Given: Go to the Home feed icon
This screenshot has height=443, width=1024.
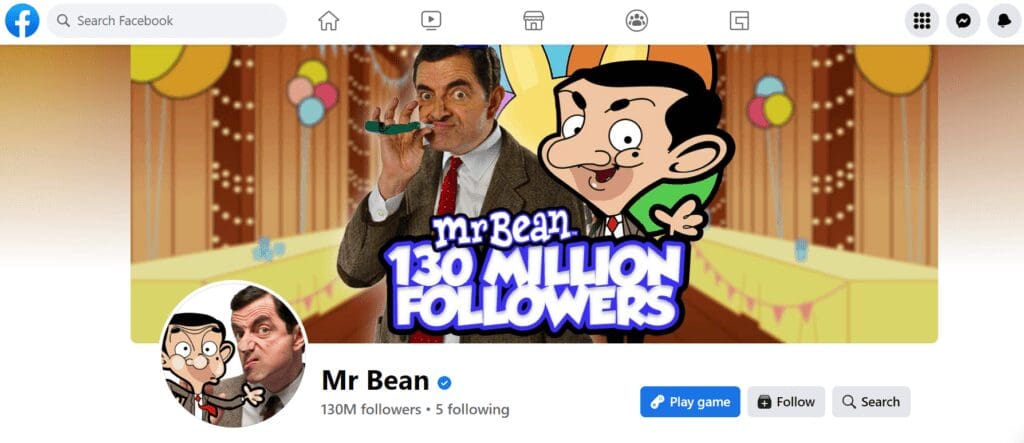Looking at the screenshot, I should tap(328, 21).
